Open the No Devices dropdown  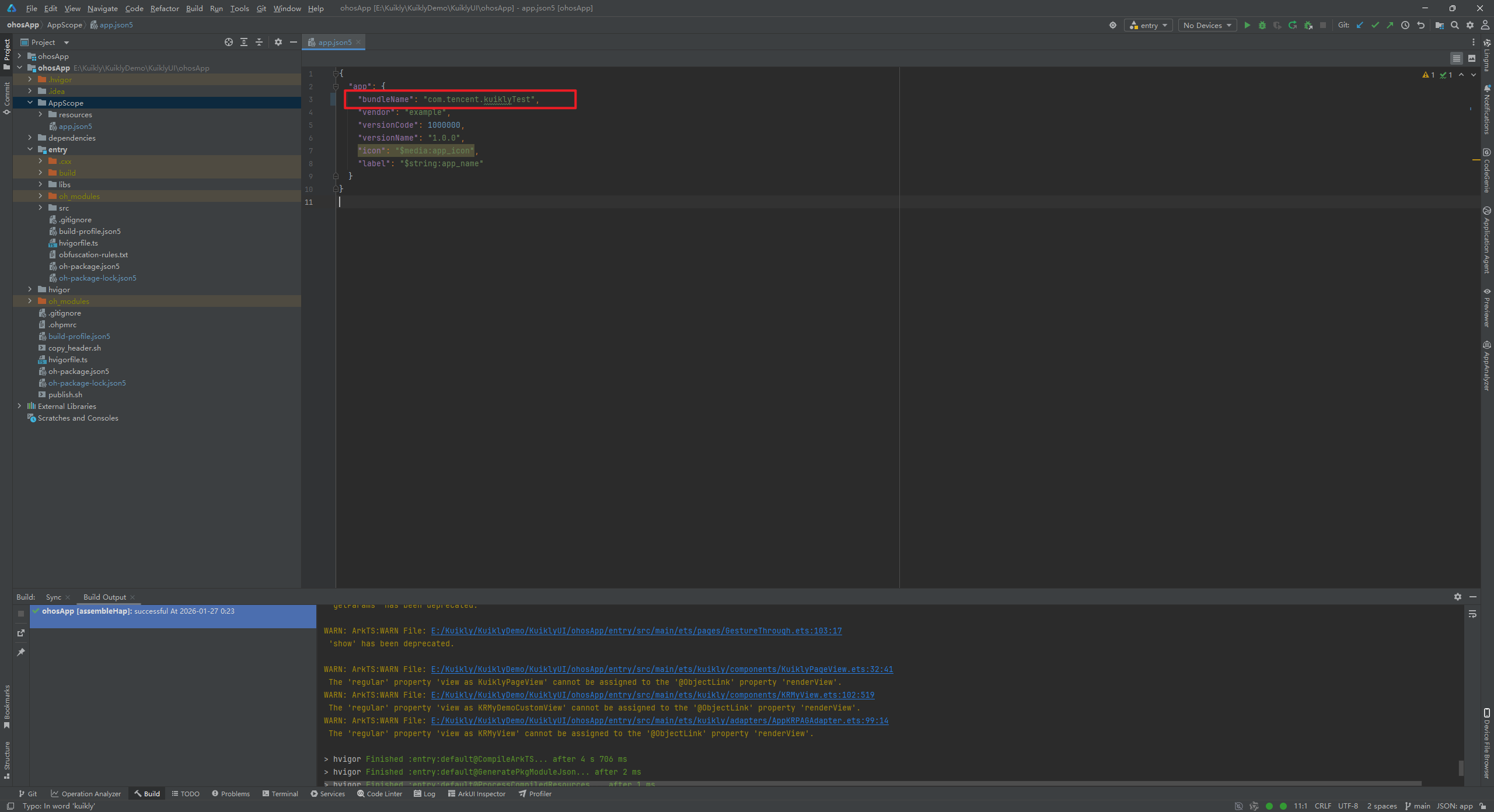tap(1207, 25)
